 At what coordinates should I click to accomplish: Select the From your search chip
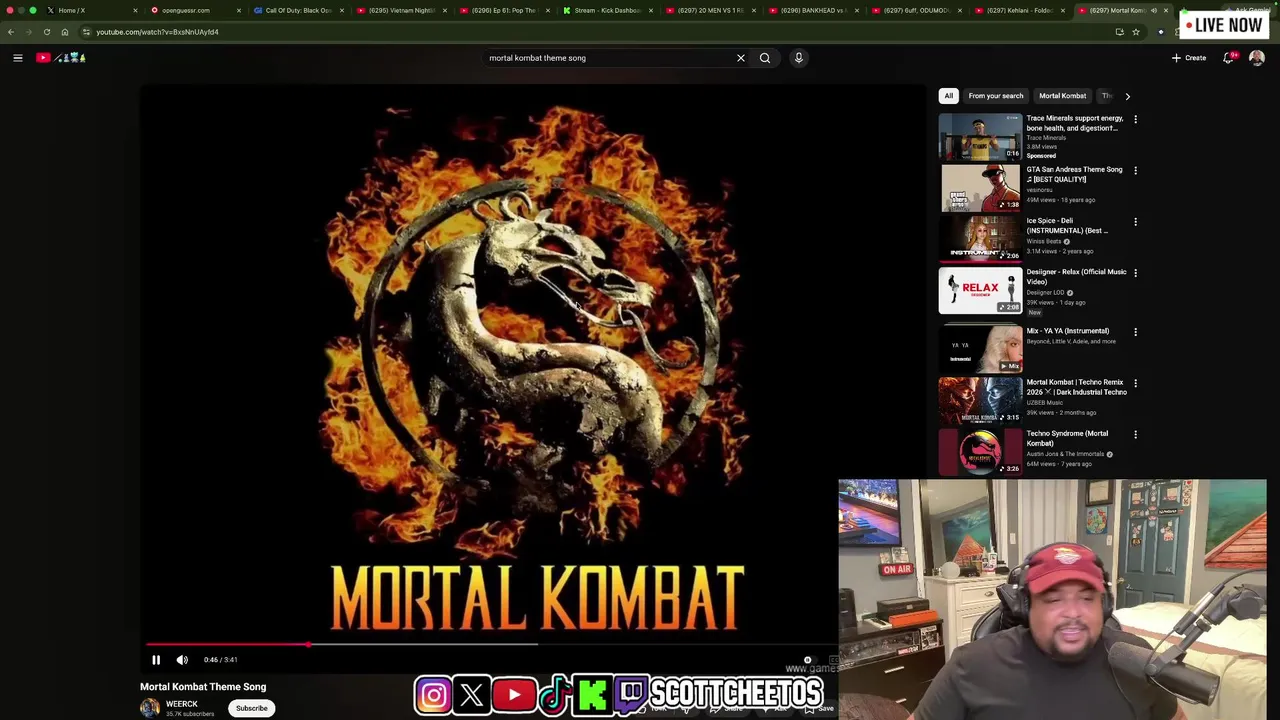(996, 96)
